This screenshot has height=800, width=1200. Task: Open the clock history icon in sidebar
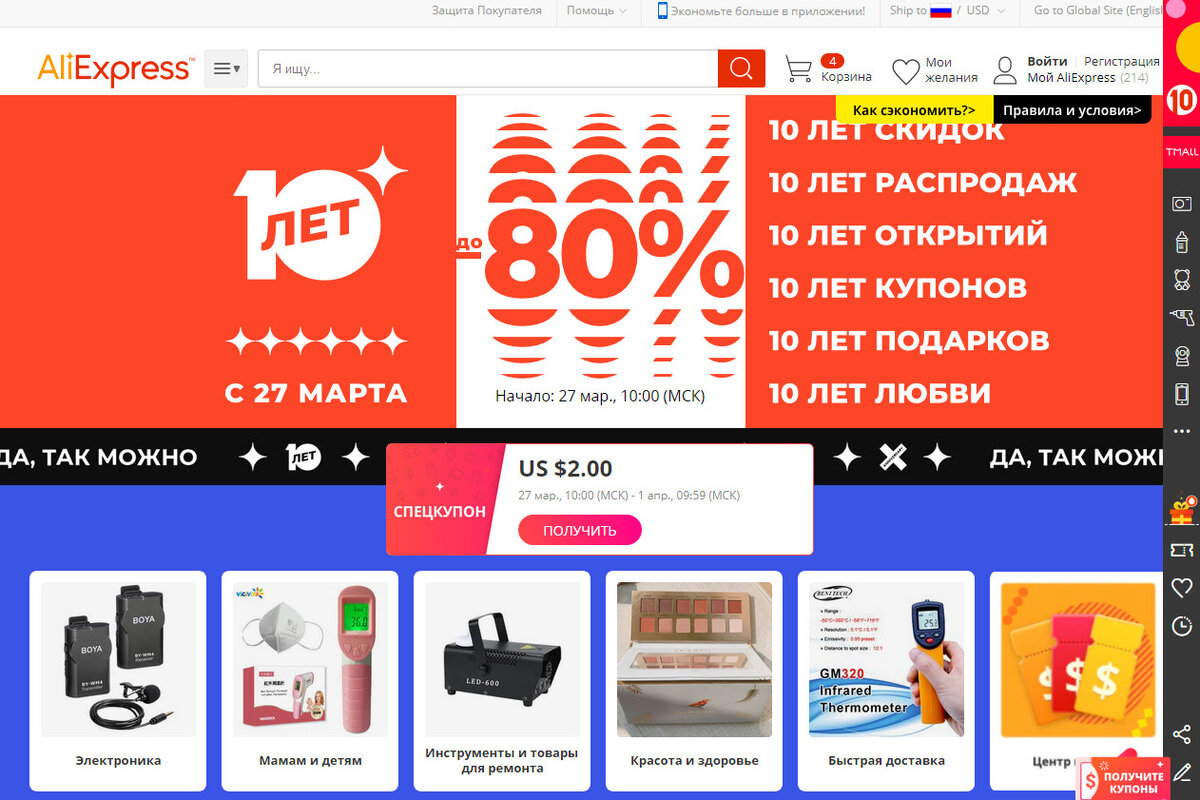tap(1182, 626)
